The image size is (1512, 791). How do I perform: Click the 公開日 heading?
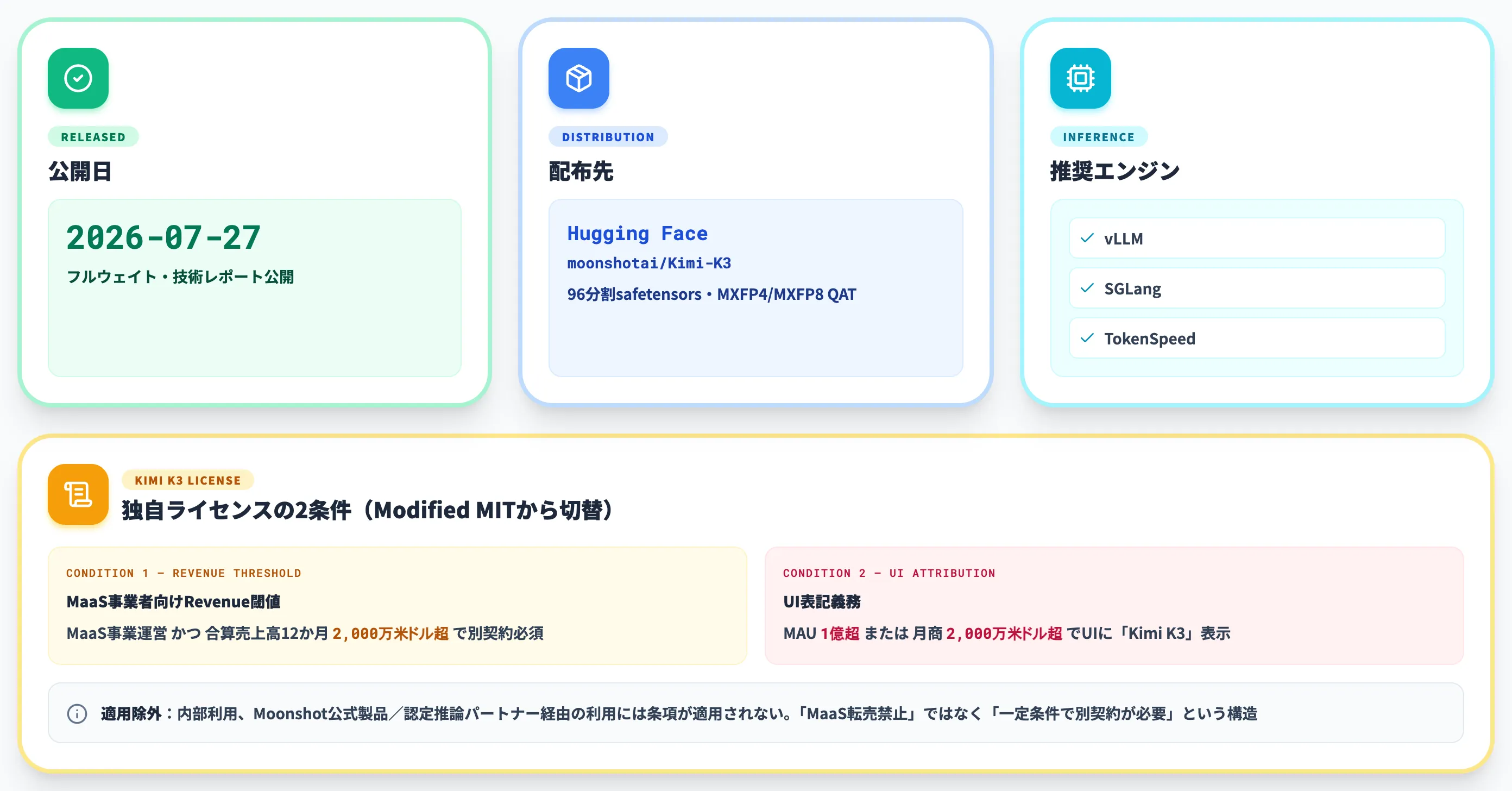point(80,172)
